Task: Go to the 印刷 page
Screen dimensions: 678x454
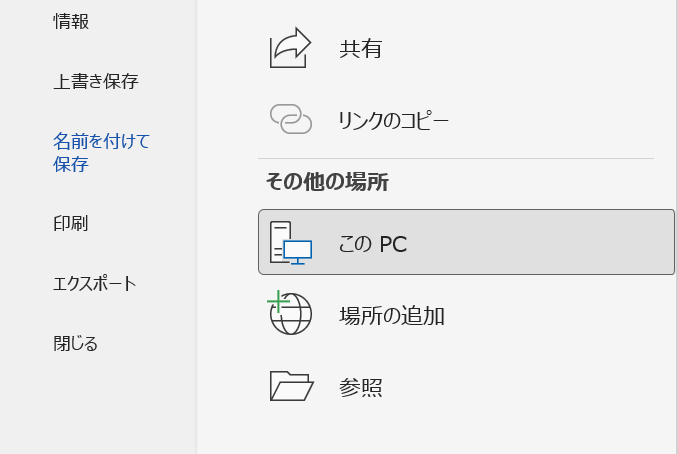Action: coord(70,223)
